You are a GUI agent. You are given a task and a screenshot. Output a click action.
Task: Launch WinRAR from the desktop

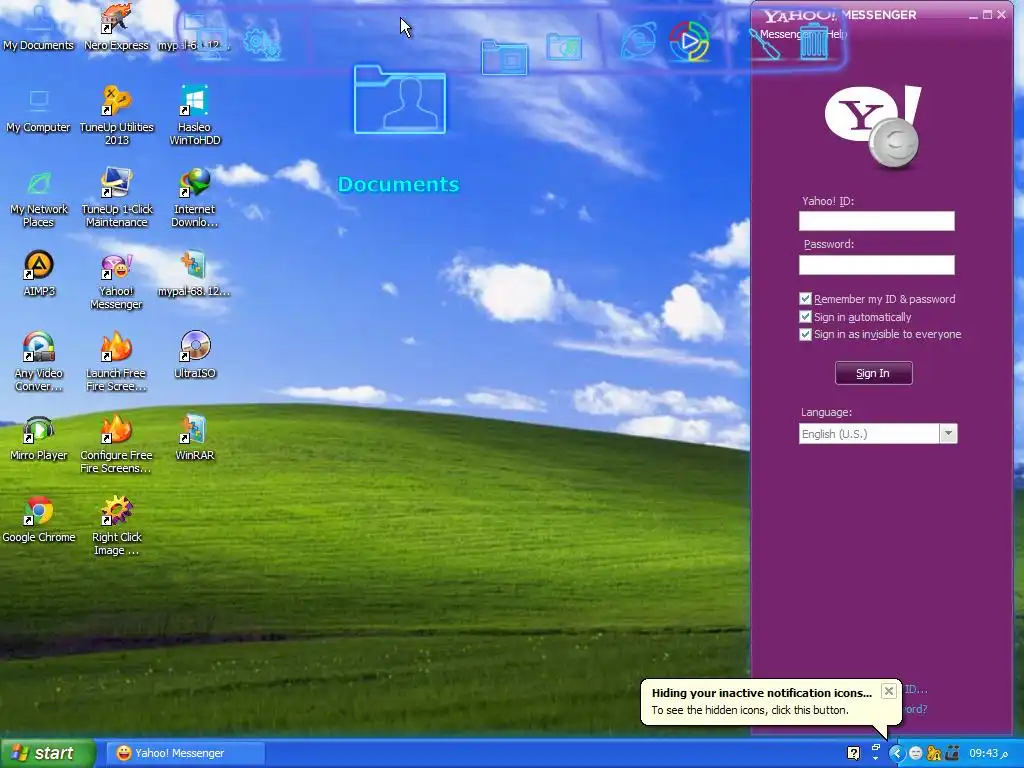(x=195, y=439)
